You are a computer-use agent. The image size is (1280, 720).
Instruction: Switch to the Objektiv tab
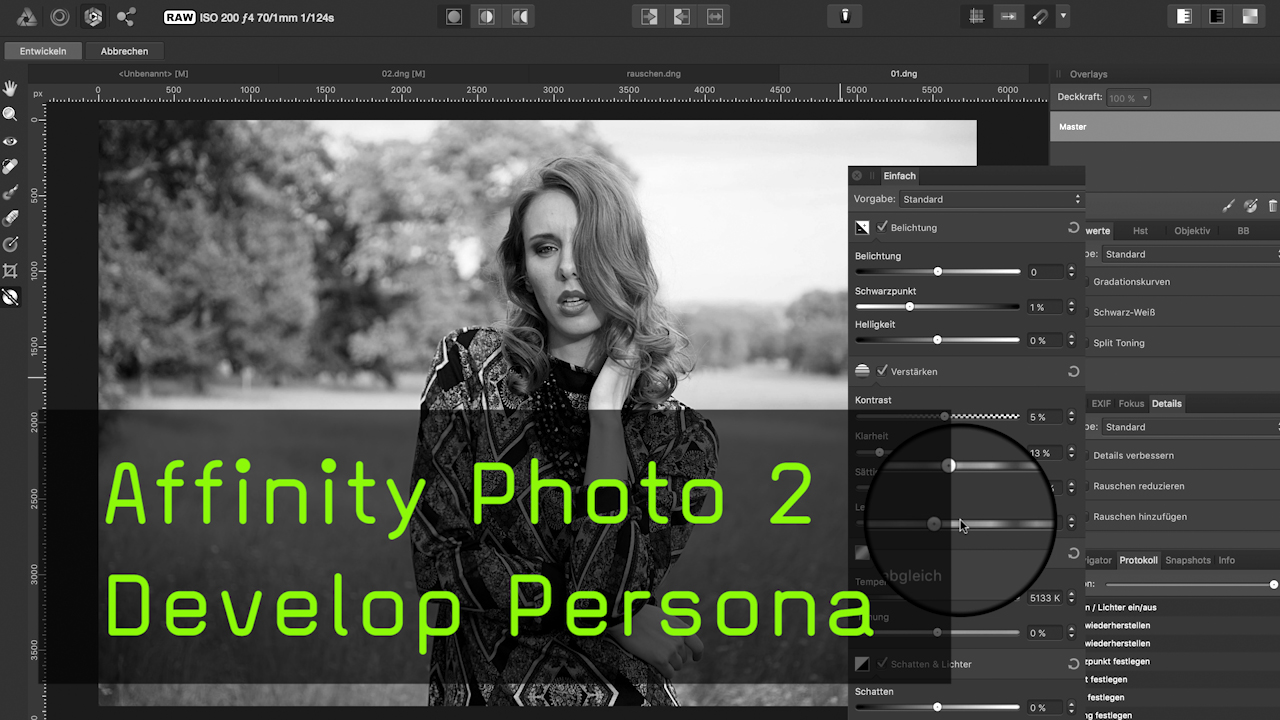pos(1192,231)
